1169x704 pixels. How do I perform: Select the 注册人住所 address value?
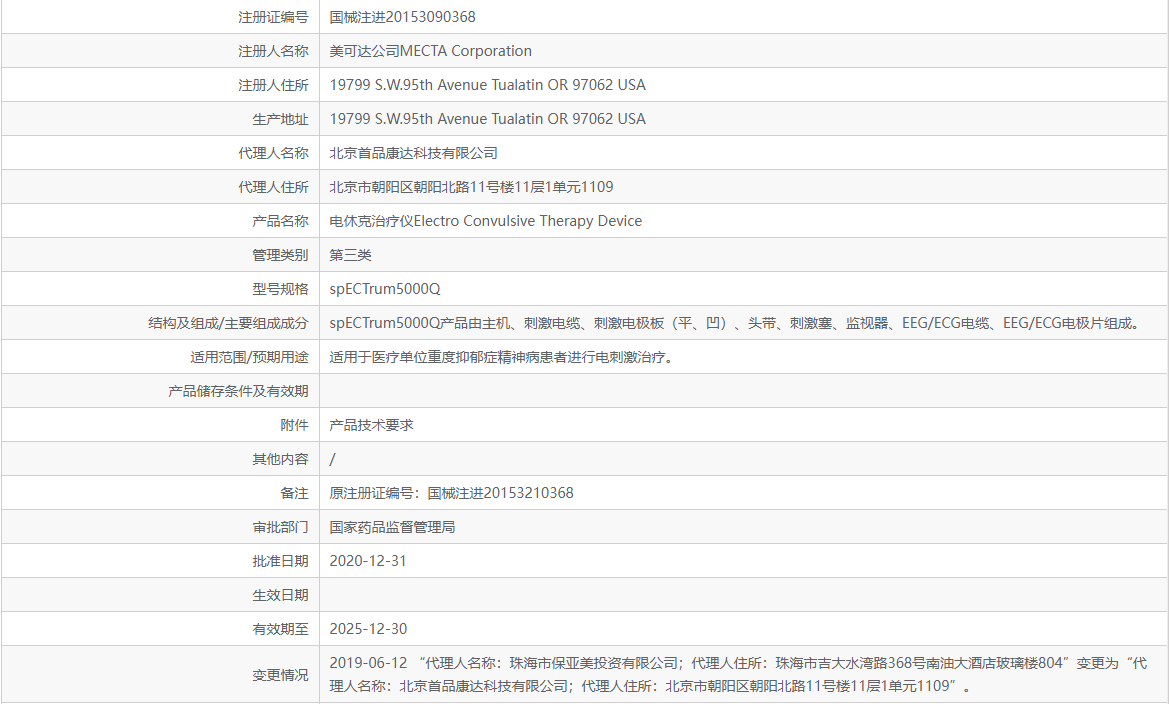[x=488, y=85]
